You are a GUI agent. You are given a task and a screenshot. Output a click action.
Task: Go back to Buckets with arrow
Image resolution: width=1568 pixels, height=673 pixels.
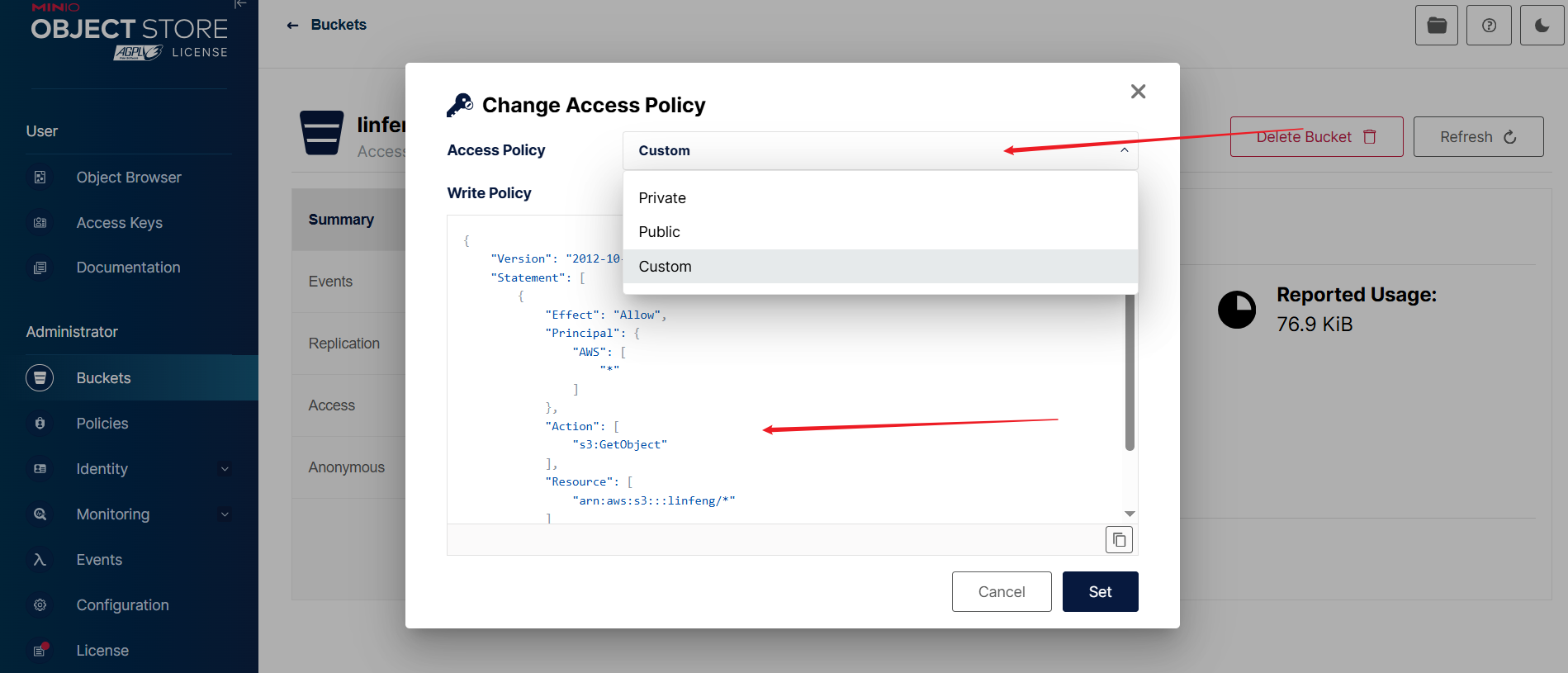click(x=292, y=26)
